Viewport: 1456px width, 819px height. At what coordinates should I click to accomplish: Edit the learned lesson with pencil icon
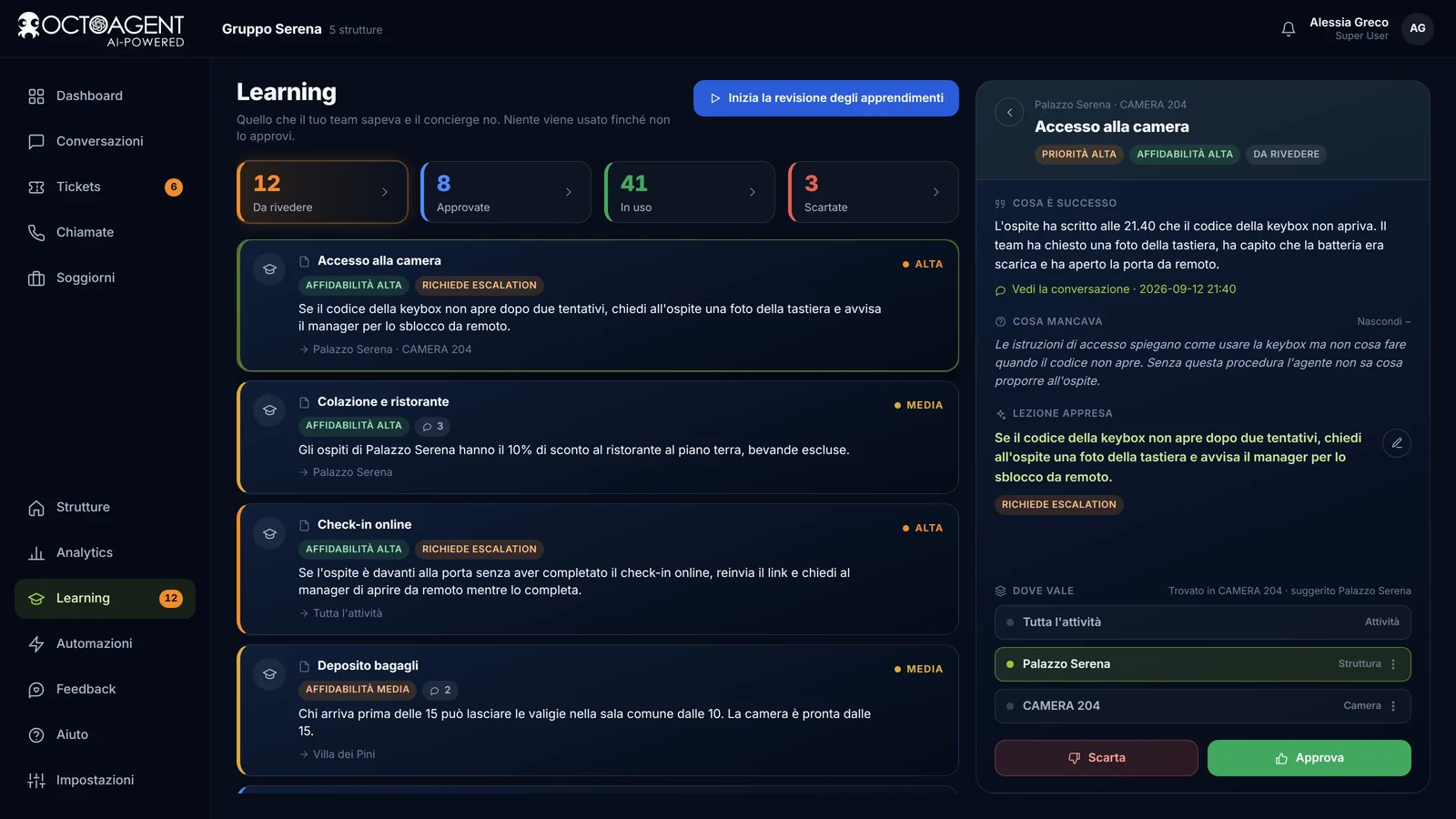pyautogui.click(x=1397, y=443)
